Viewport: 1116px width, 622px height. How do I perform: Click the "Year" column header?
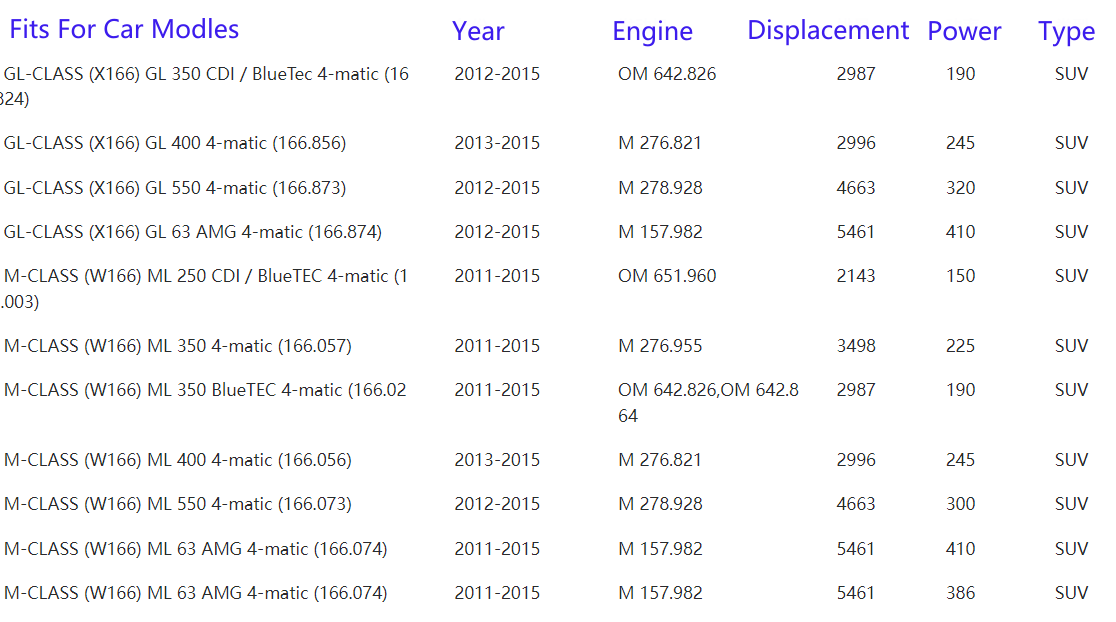pyautogui.click(x=478, y=31)
